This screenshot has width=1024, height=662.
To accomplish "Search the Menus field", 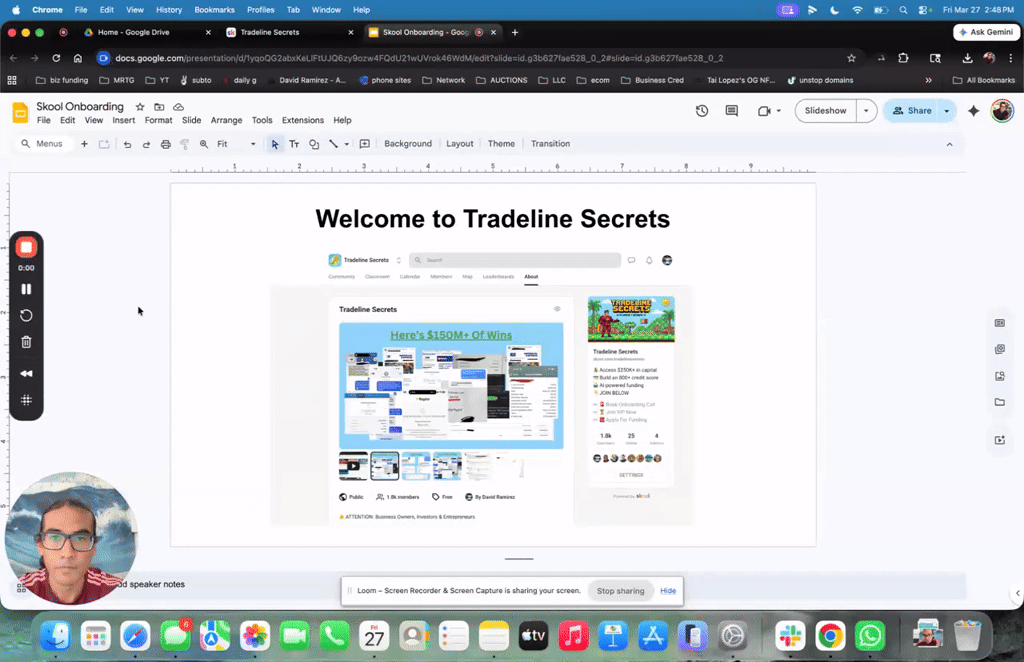I will [44, 144].
